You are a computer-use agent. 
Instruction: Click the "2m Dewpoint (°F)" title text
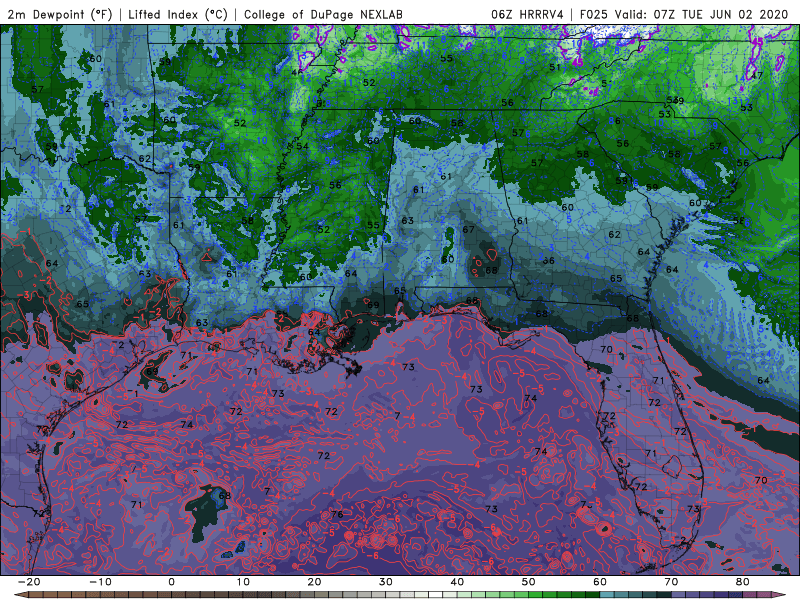[60, 14]
